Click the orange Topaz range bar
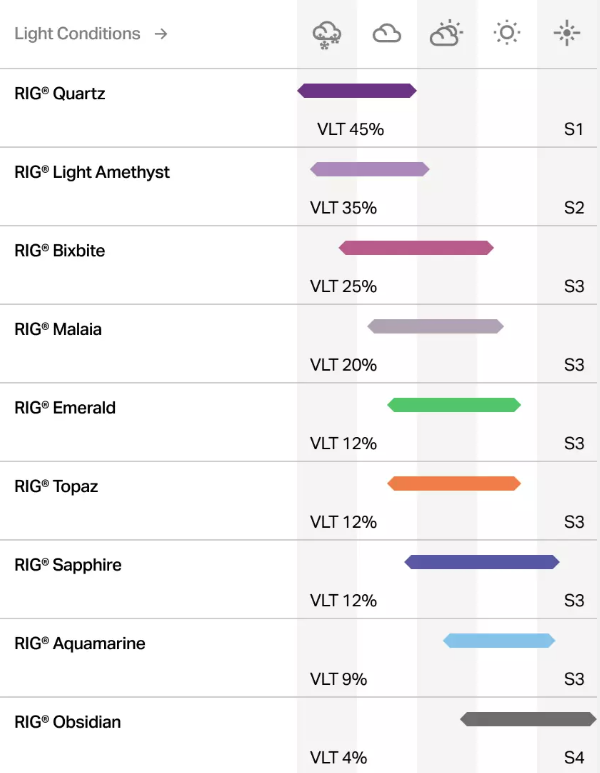 tap(454, 484)
